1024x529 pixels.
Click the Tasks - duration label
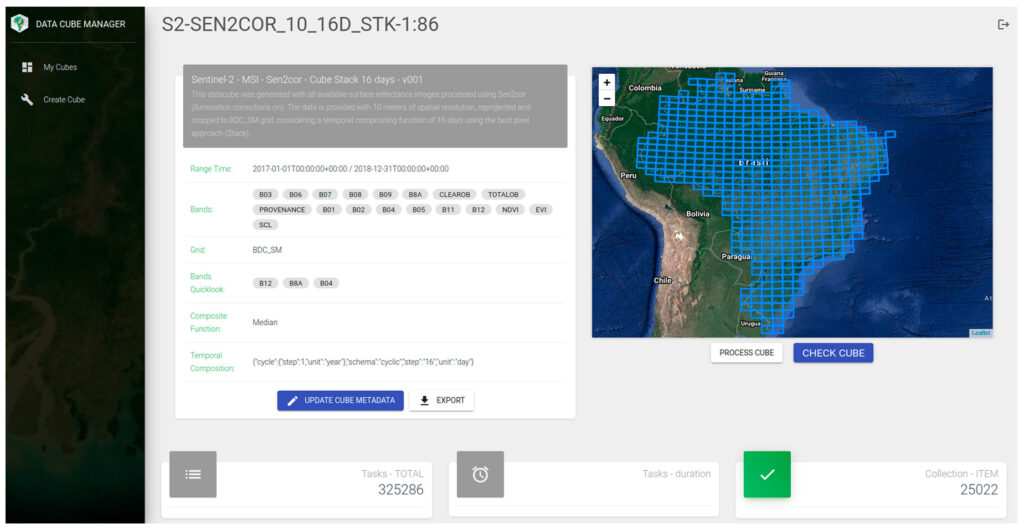[677, 474]
